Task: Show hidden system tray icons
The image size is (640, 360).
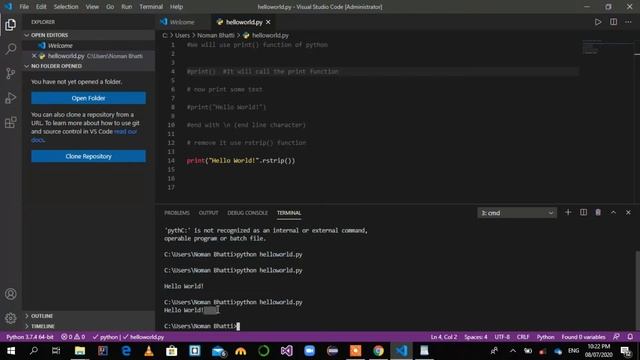Action: coord(513,351)
